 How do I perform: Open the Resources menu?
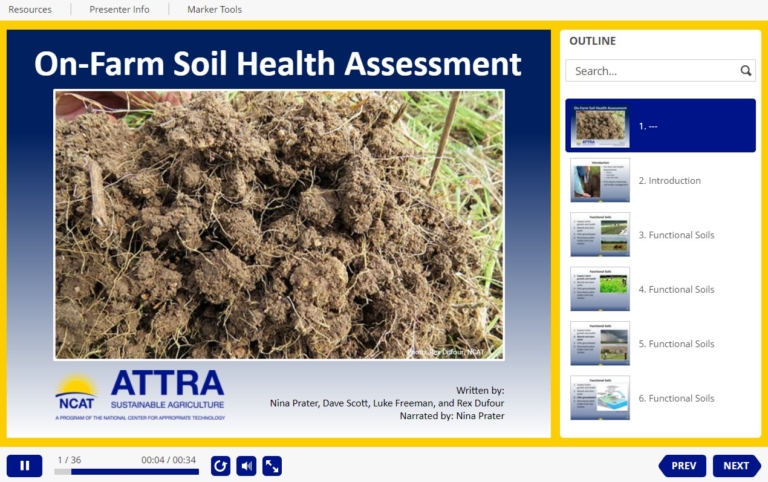pyautogui.click(x=30, y=10)
